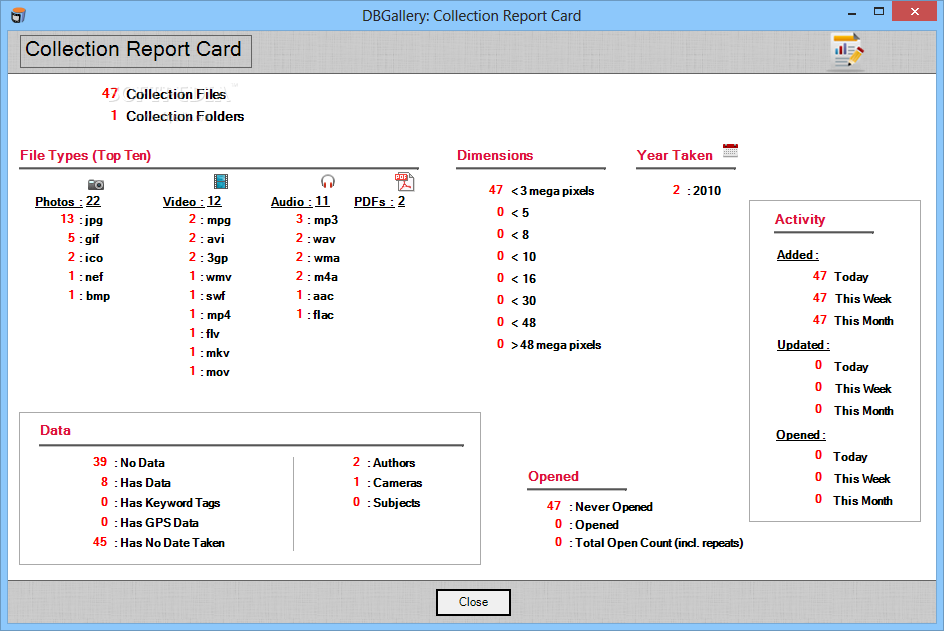Maximize the Collection Report Card window

point(879,11)
